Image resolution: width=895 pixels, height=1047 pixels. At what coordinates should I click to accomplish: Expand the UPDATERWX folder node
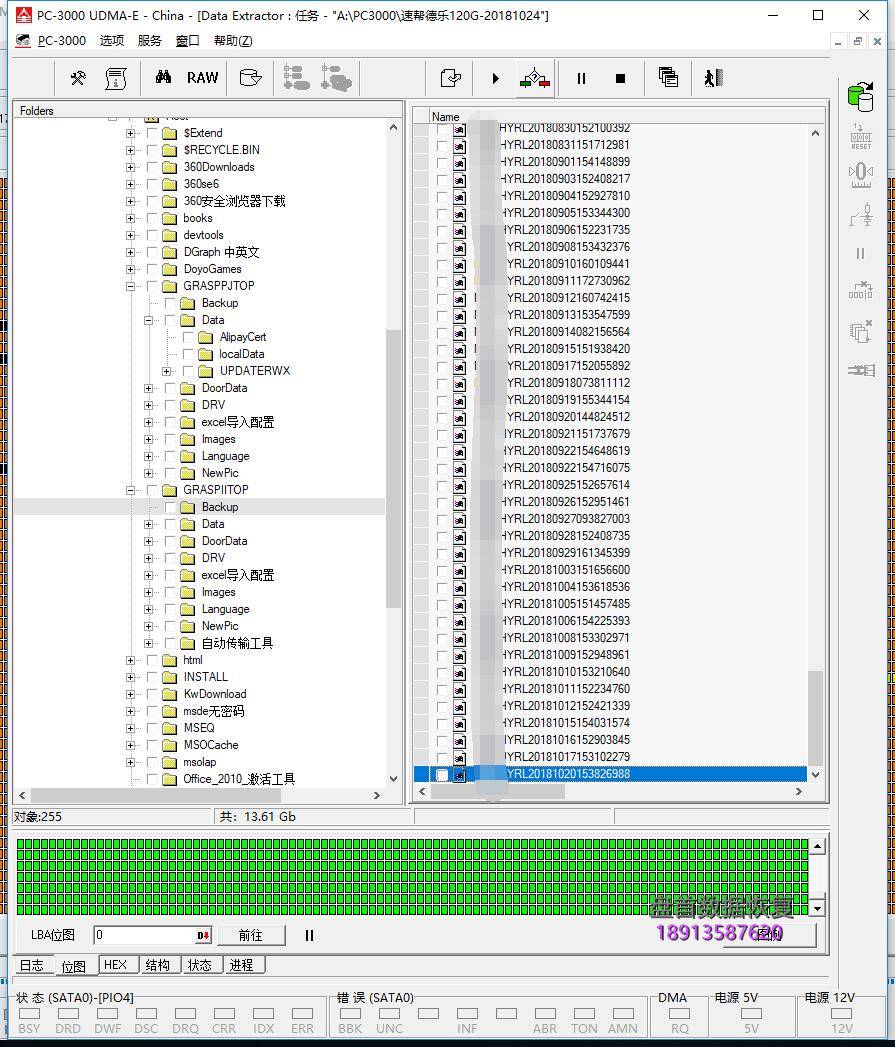[166, 371]
